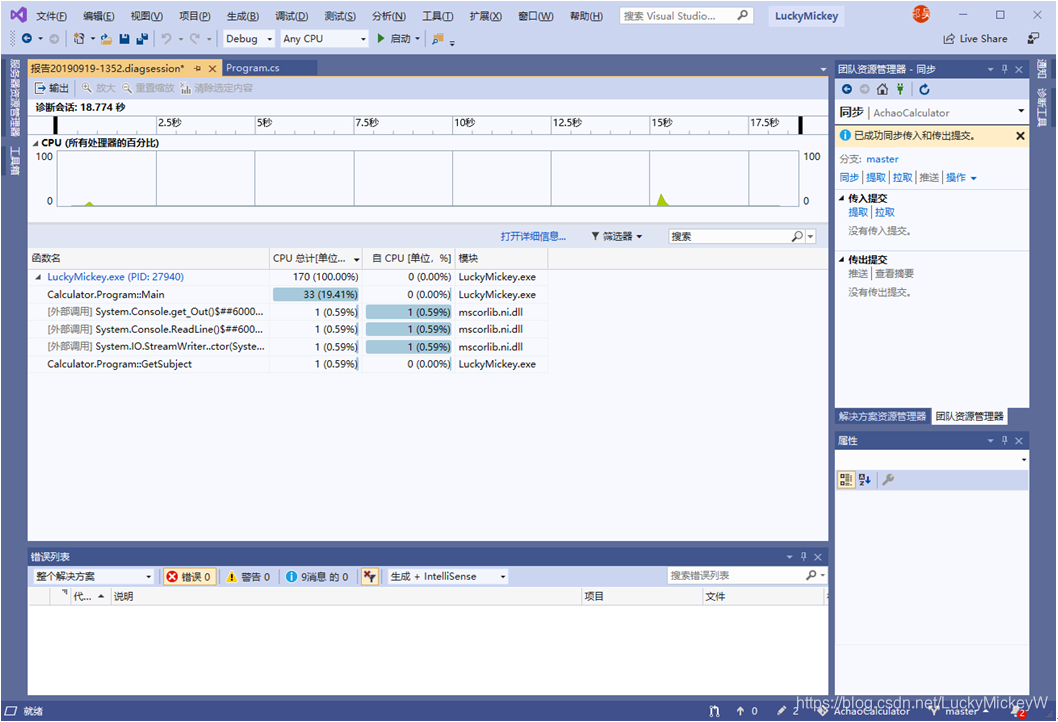Toggle the messages (消息) filter
This screenshot has height=722, width=1058.
tap(317, 576)
